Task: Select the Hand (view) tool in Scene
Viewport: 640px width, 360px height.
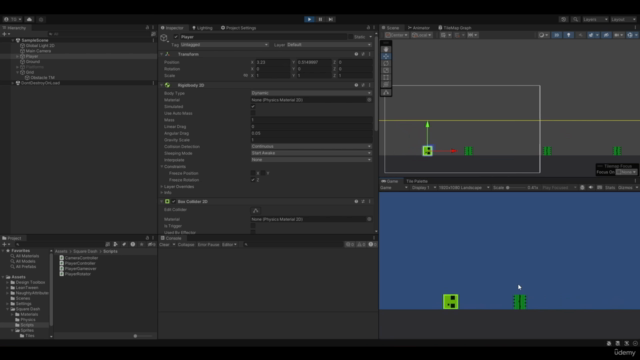Action: 386,49
